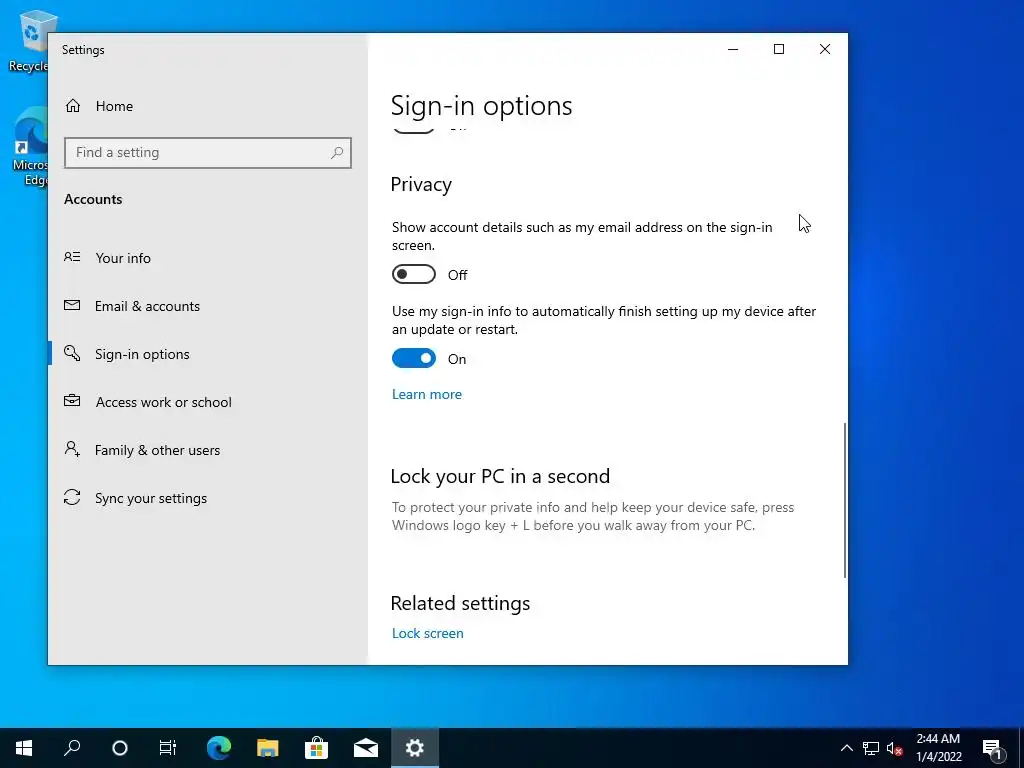The width and height of the screenshot is (1024, 768).
Task: Click the settings page vertical scrollbar
Action: click(845, 500)
